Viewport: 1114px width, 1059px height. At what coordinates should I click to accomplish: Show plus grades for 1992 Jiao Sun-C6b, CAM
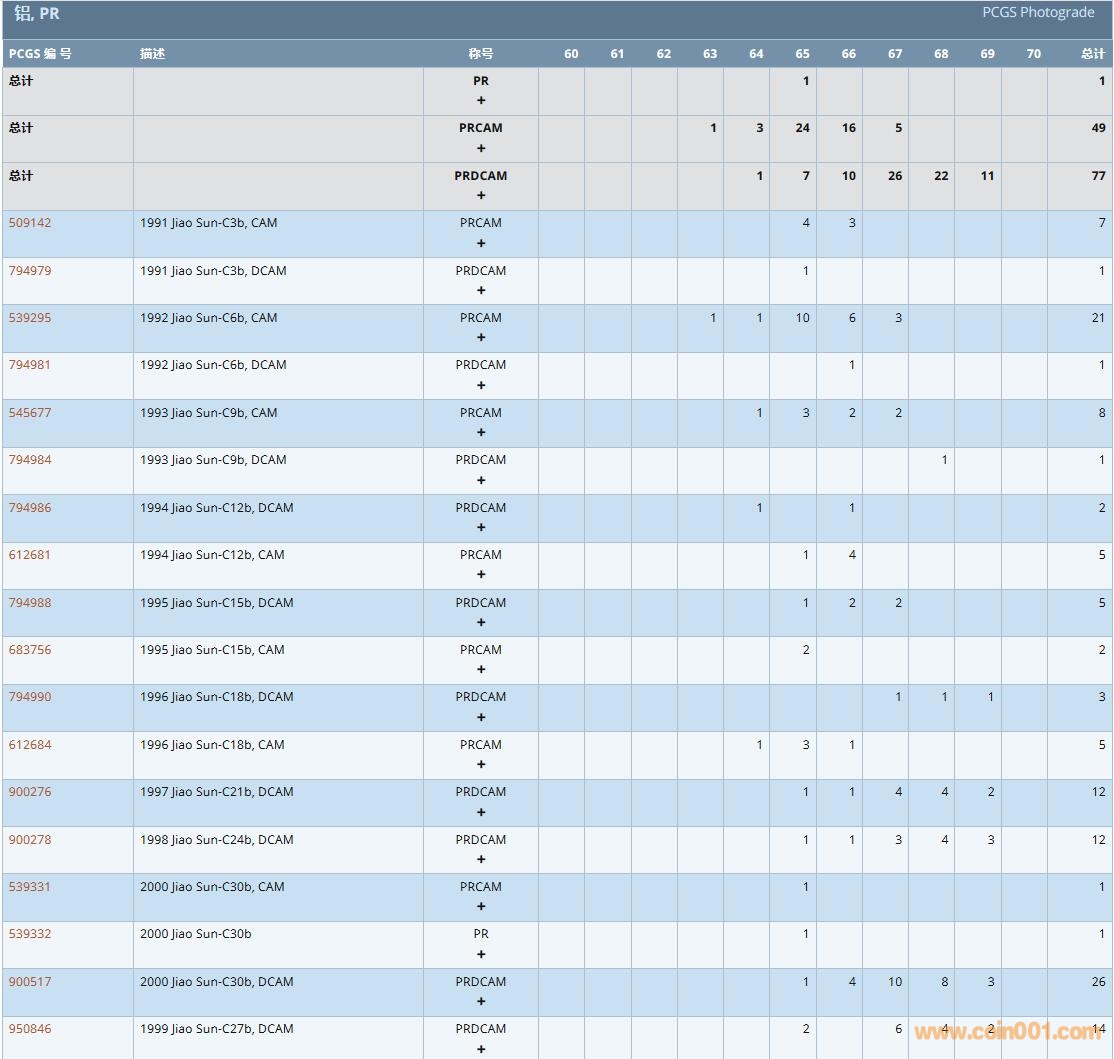coord(481,338)
